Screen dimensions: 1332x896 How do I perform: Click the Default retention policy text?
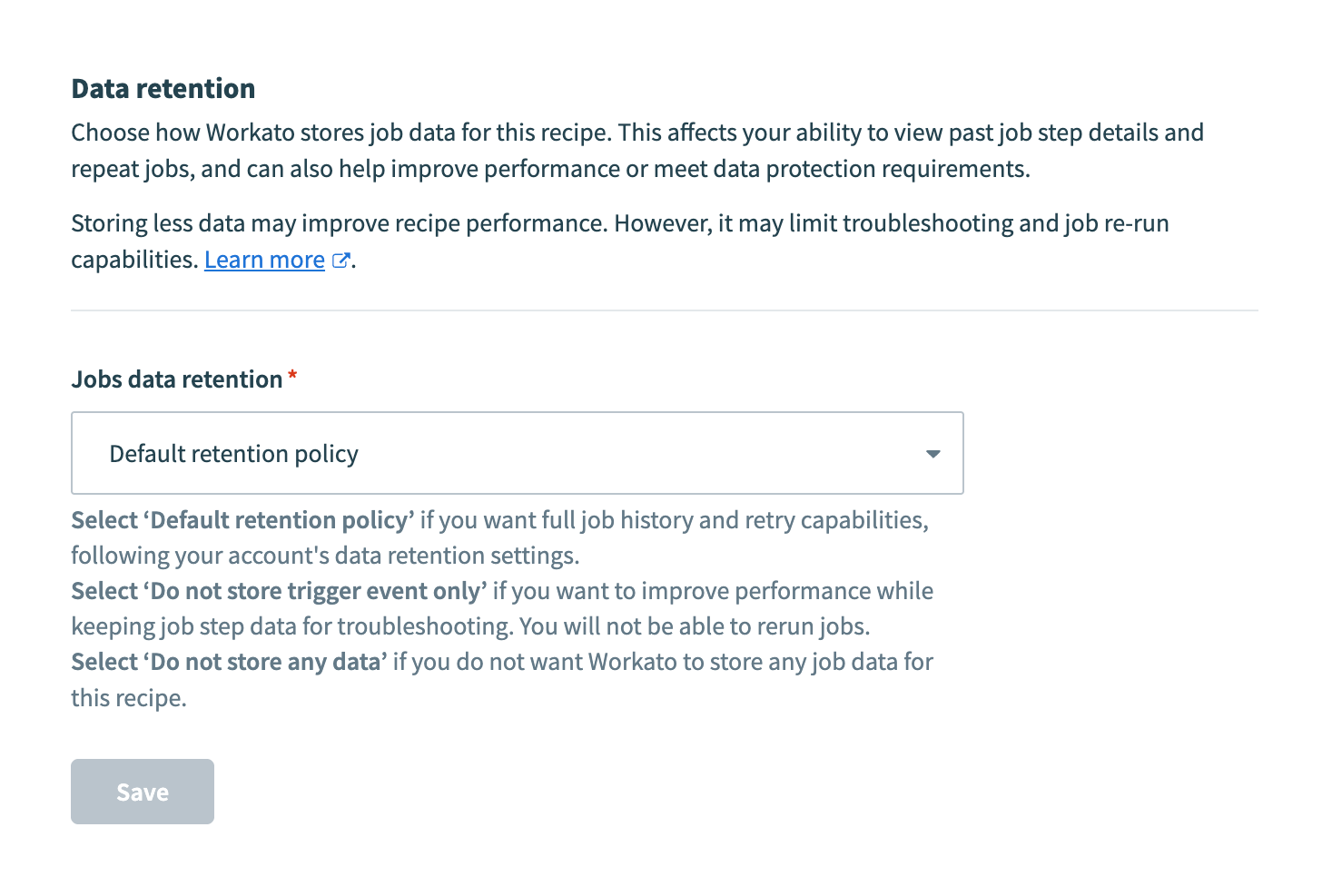pyautogui.click(x=233, y=453)
